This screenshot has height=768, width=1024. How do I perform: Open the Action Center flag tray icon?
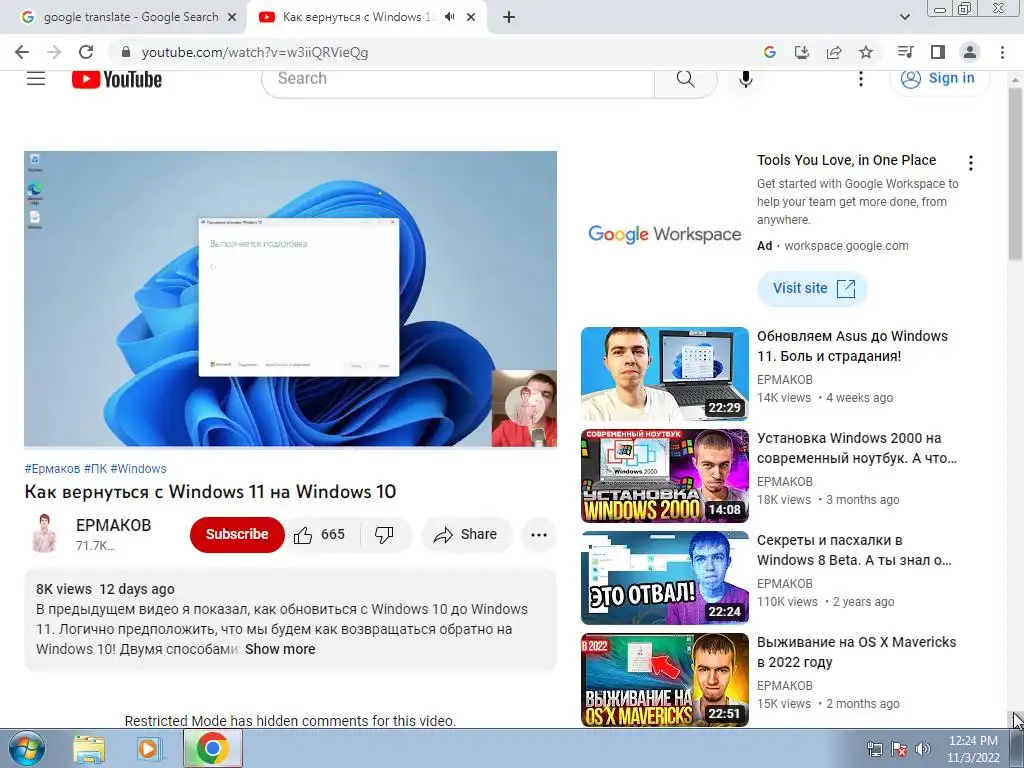[899, 749]
